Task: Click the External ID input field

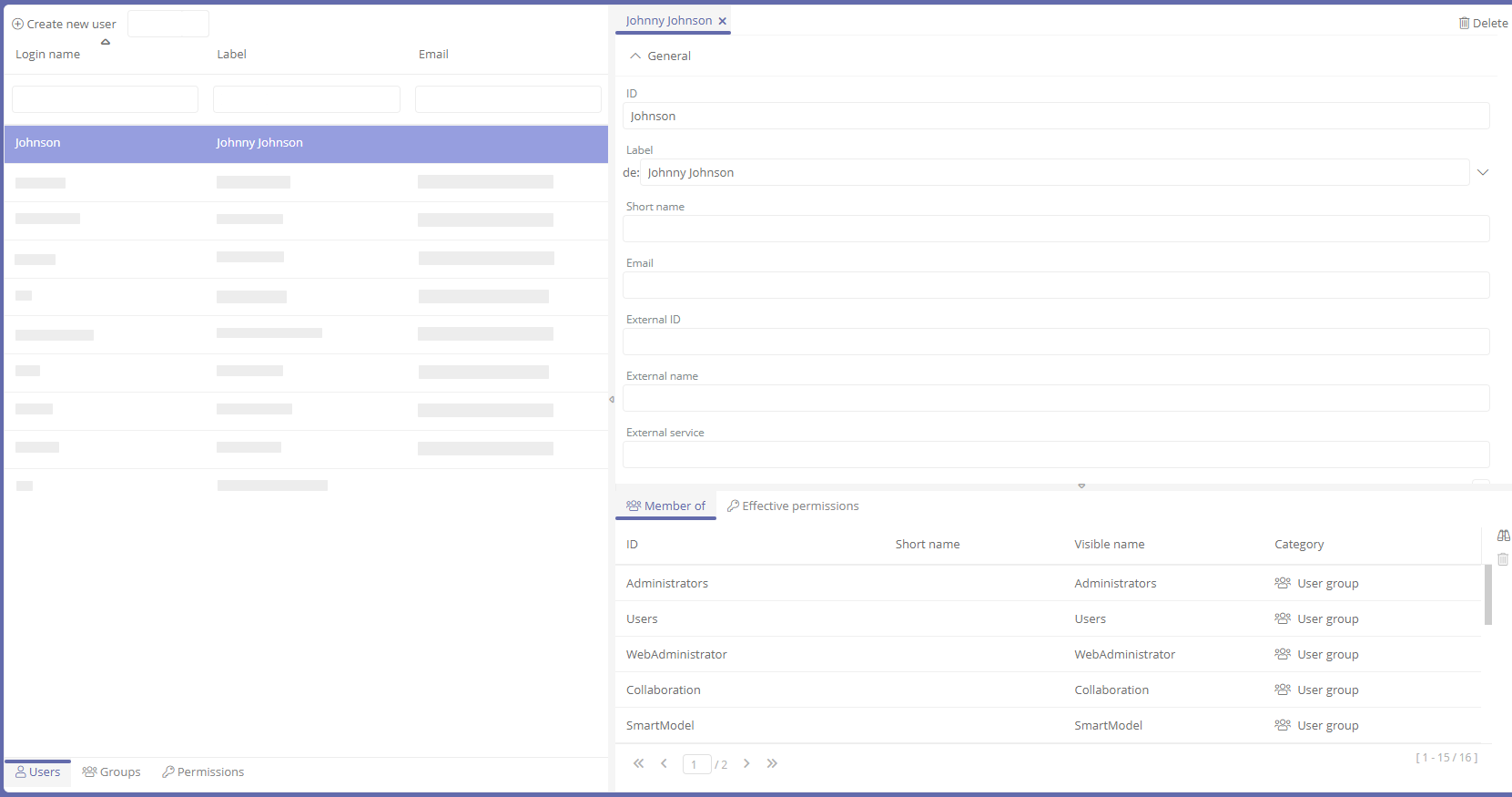Action: click(1056, 342)
